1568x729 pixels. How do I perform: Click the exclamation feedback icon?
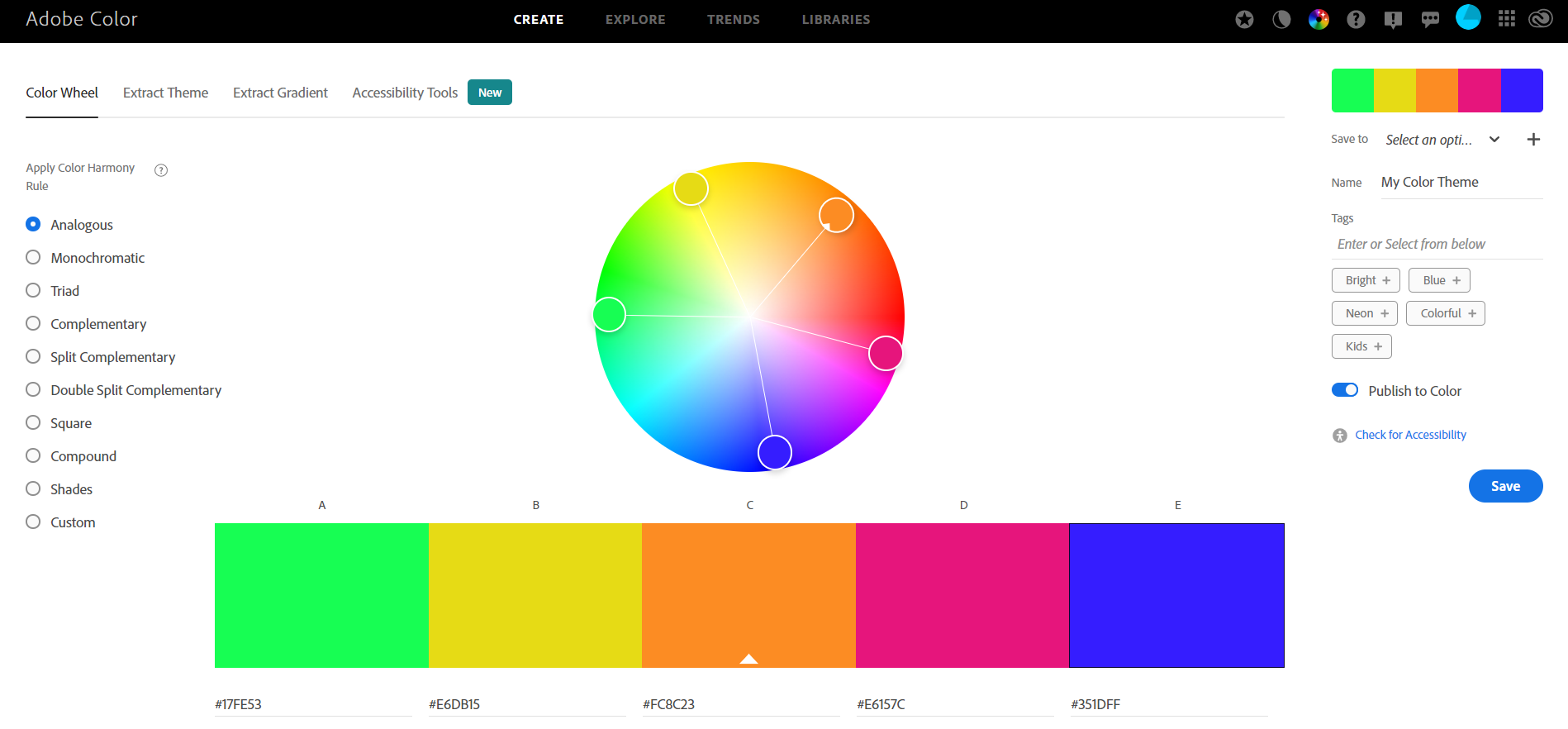tap(1393, 20)
